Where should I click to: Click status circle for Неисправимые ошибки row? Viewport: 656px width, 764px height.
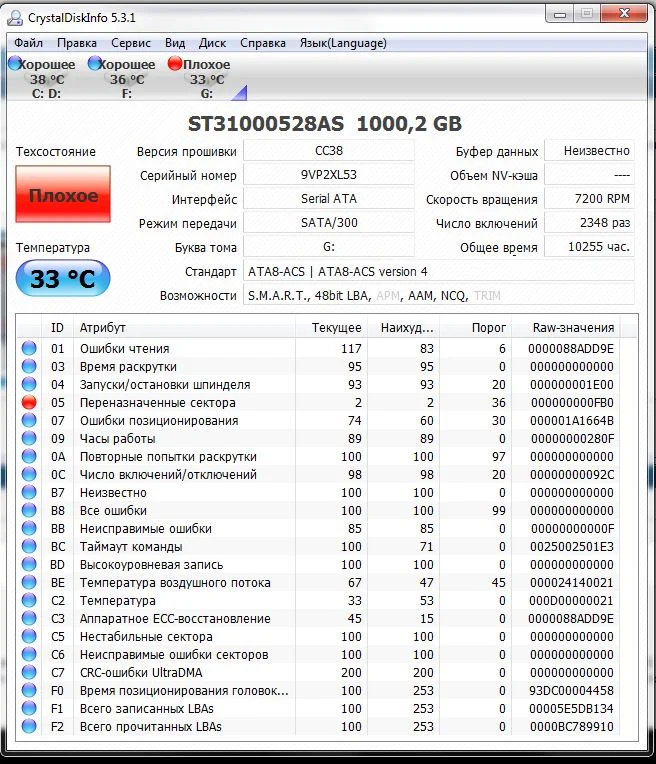29,528
